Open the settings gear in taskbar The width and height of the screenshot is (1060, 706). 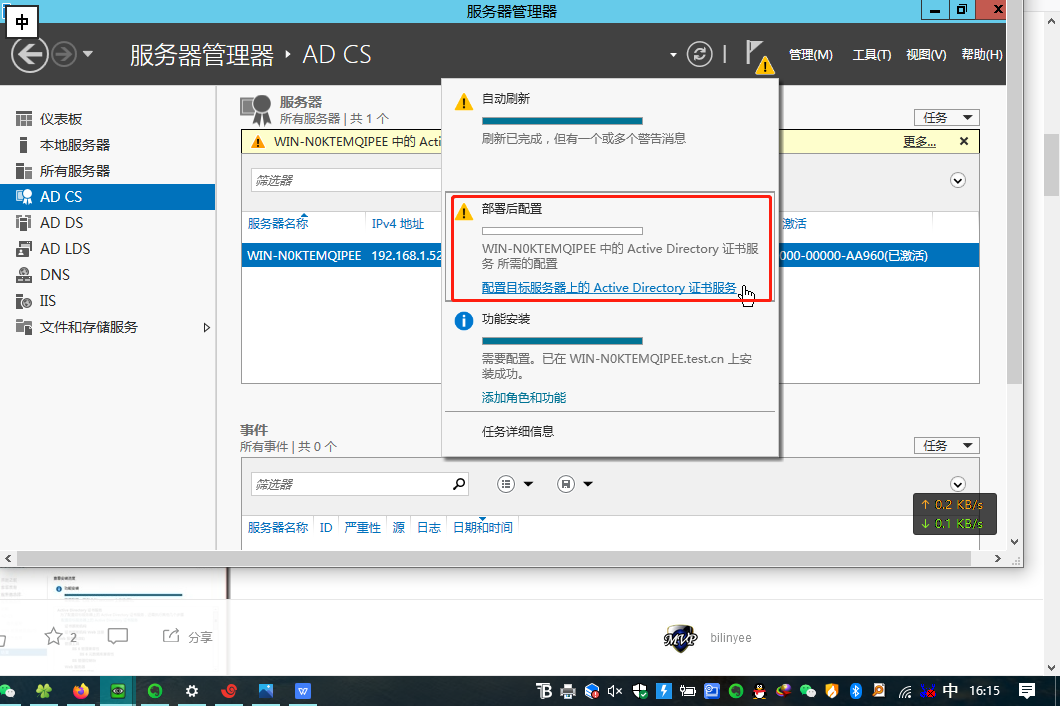pyautogui.click(x=192, y=691)
